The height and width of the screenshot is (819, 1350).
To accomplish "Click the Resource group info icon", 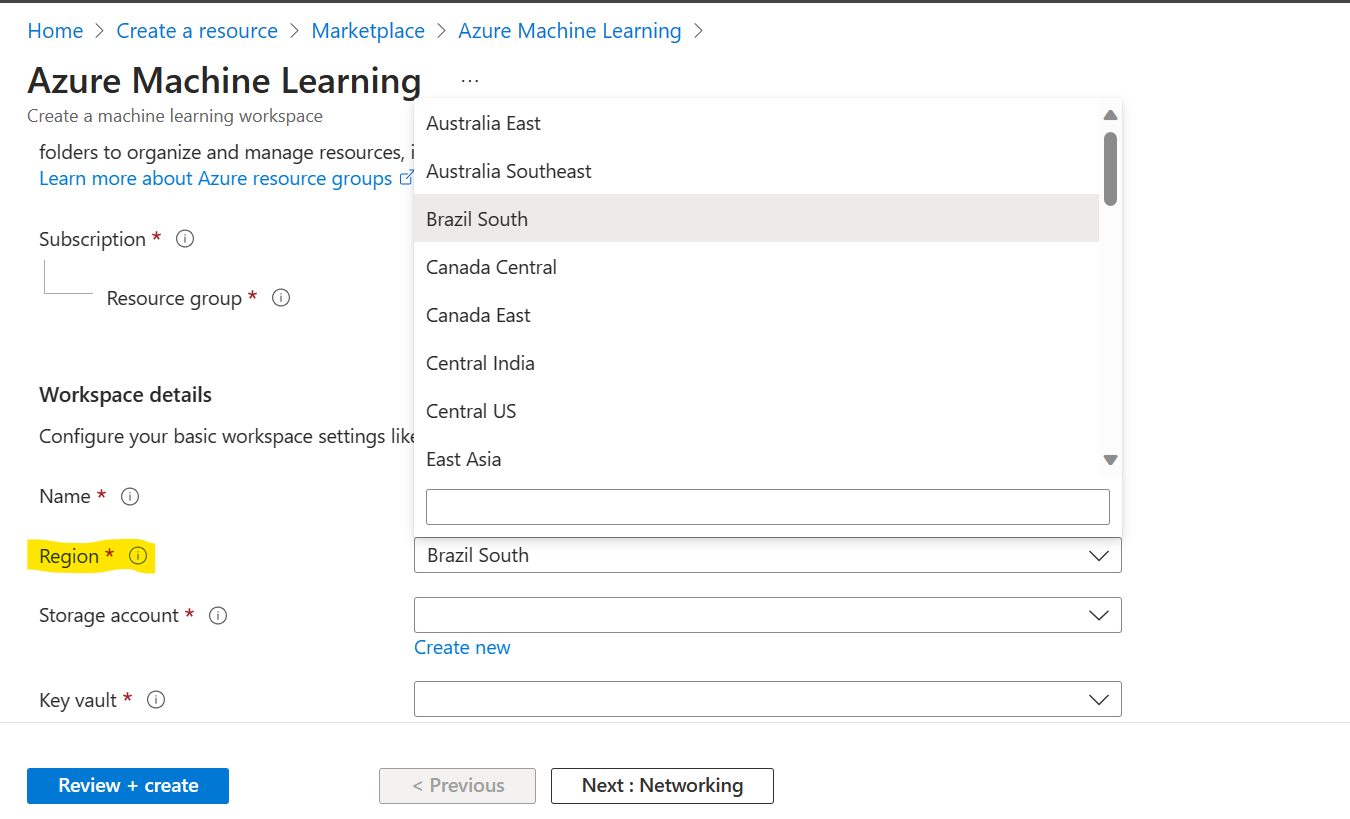I will pyautogui.click(x=281, y=298).
